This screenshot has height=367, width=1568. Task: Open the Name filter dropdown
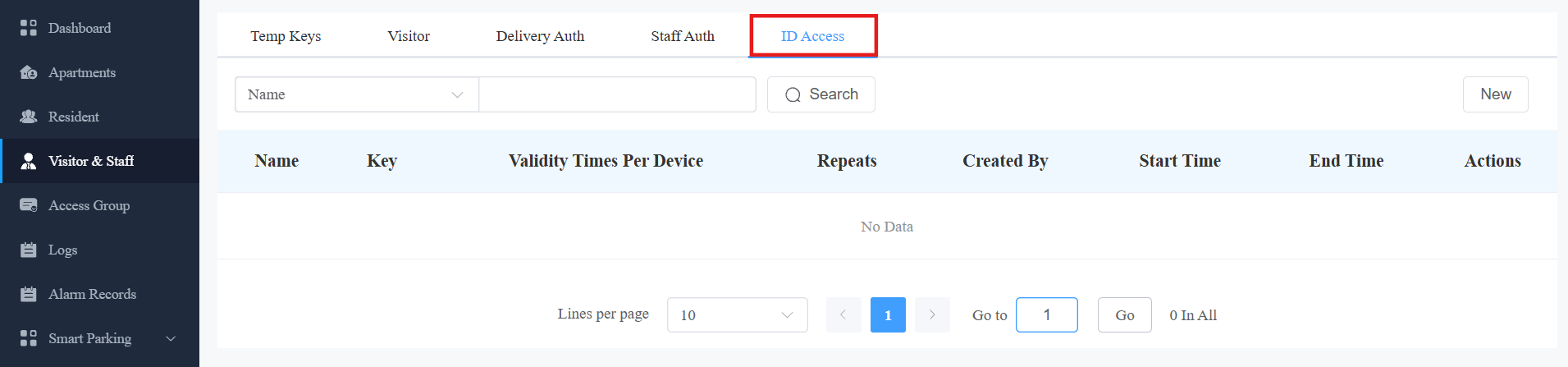[357, 94]
